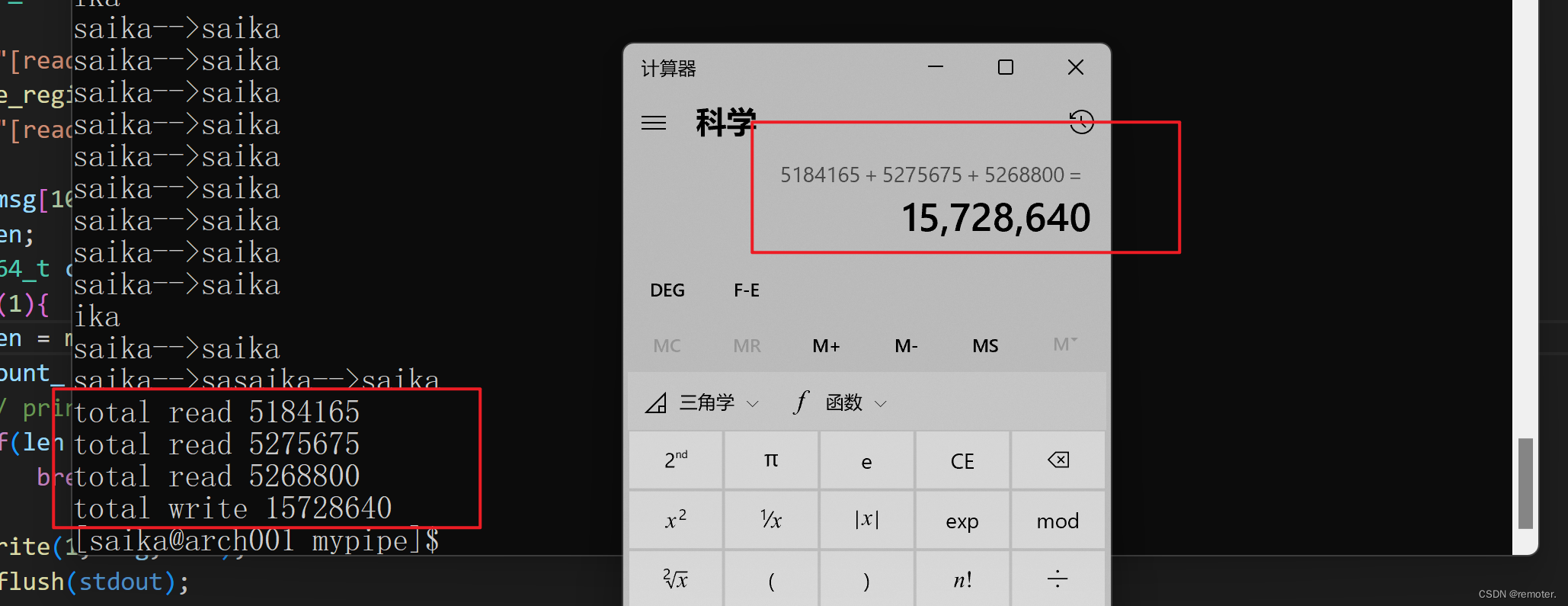
Task: Compute factorial n!
Action: click(962, 579)
